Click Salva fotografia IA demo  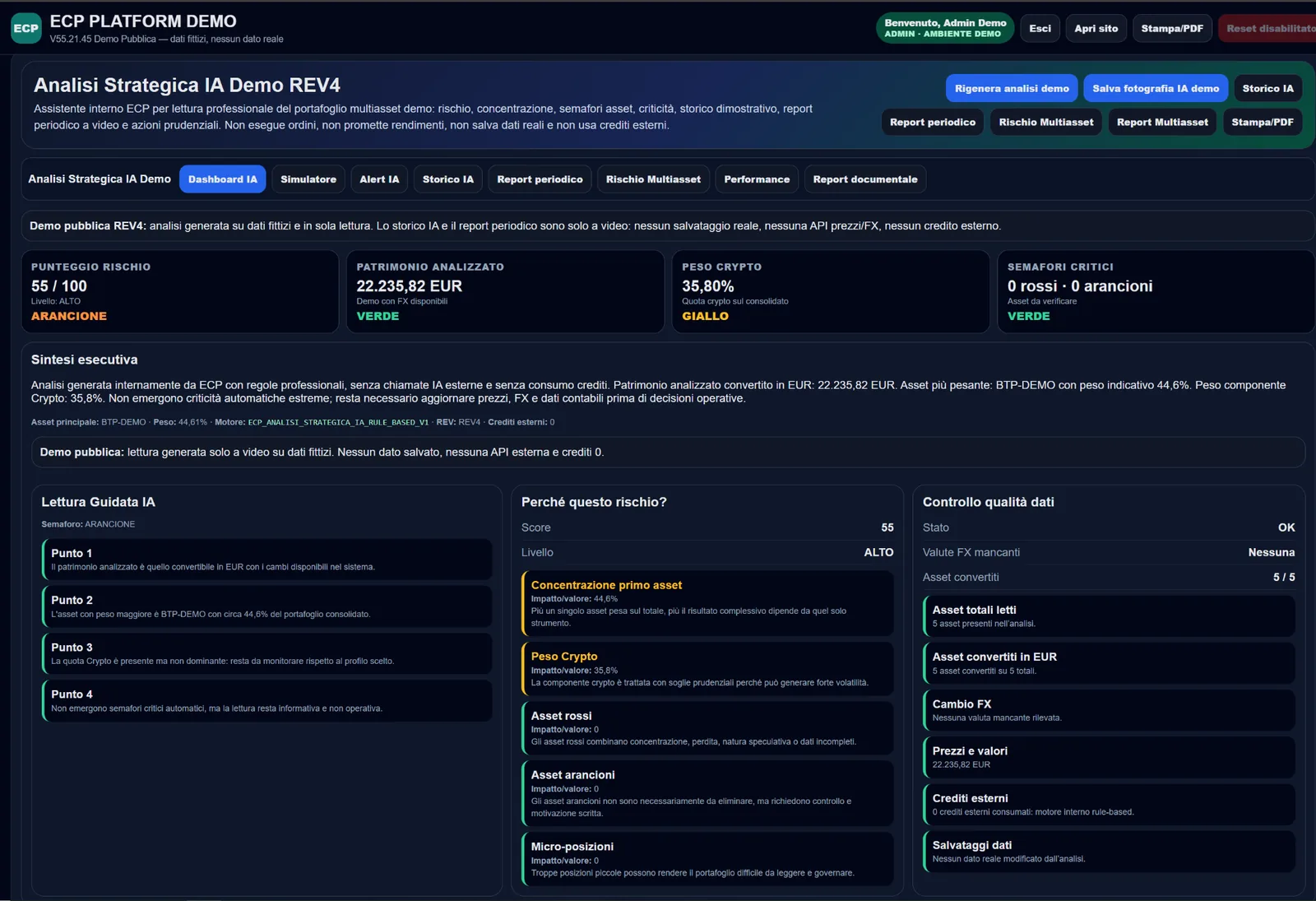pos(1156,89)
